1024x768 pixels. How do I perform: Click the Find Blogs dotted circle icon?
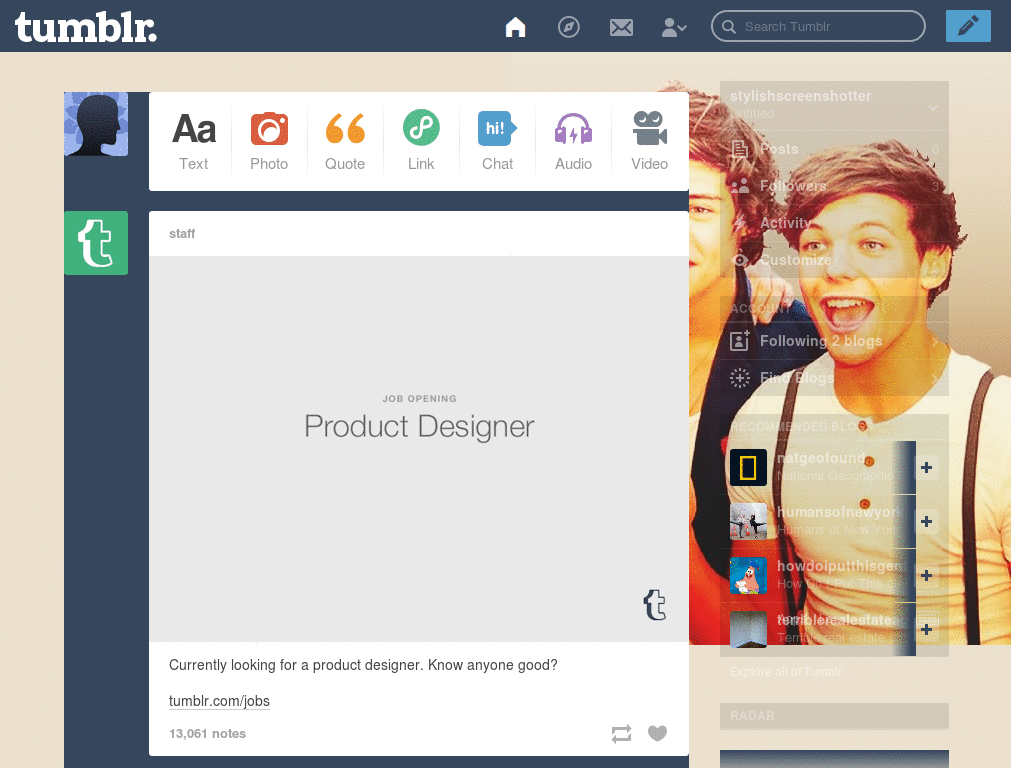point(739,377)
